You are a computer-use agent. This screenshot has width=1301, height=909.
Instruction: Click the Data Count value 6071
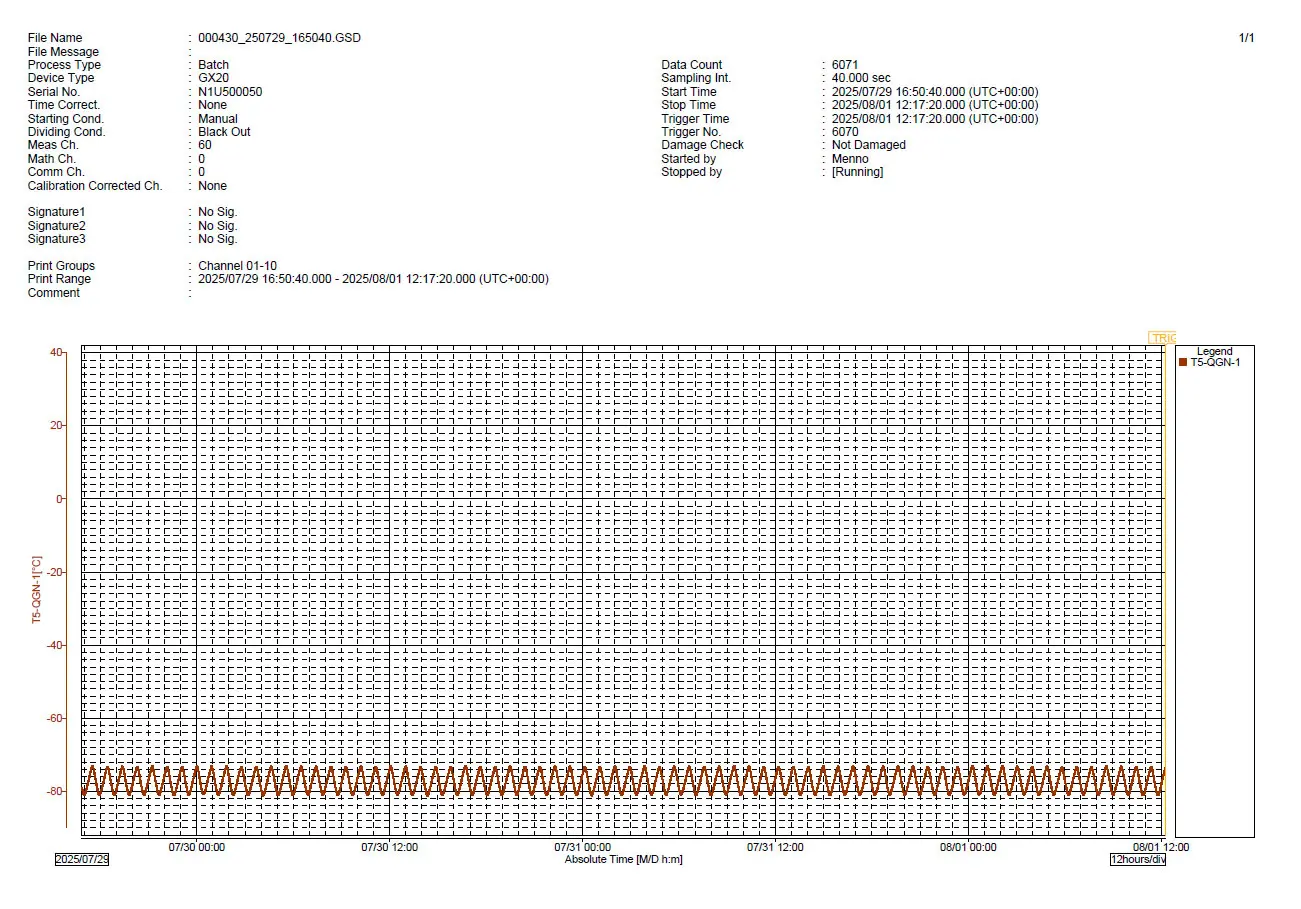845,65
